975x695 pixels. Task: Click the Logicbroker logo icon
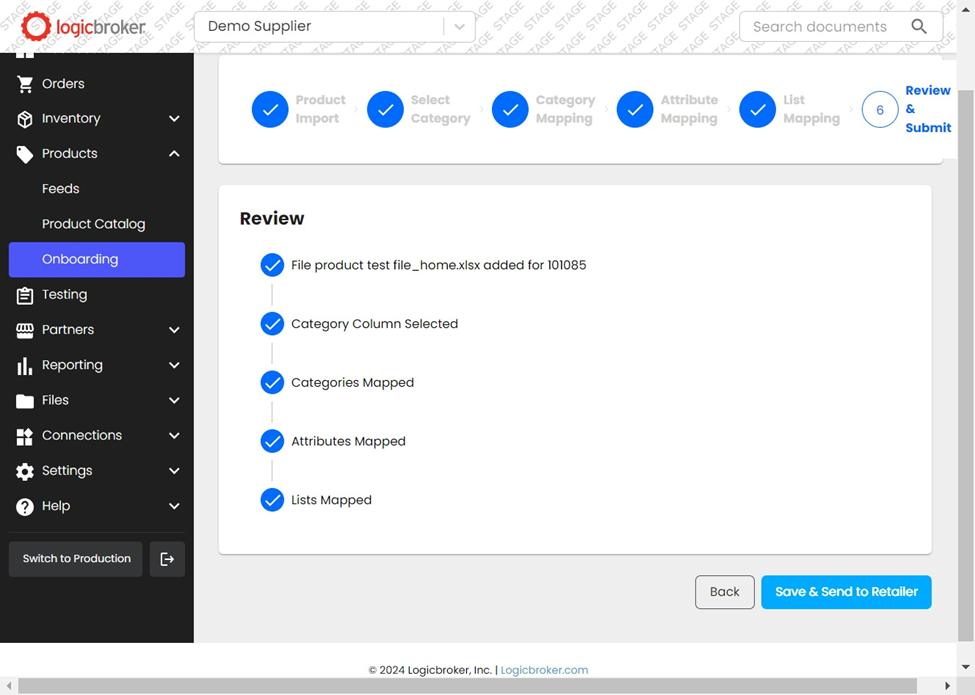[x=36, y=27]
